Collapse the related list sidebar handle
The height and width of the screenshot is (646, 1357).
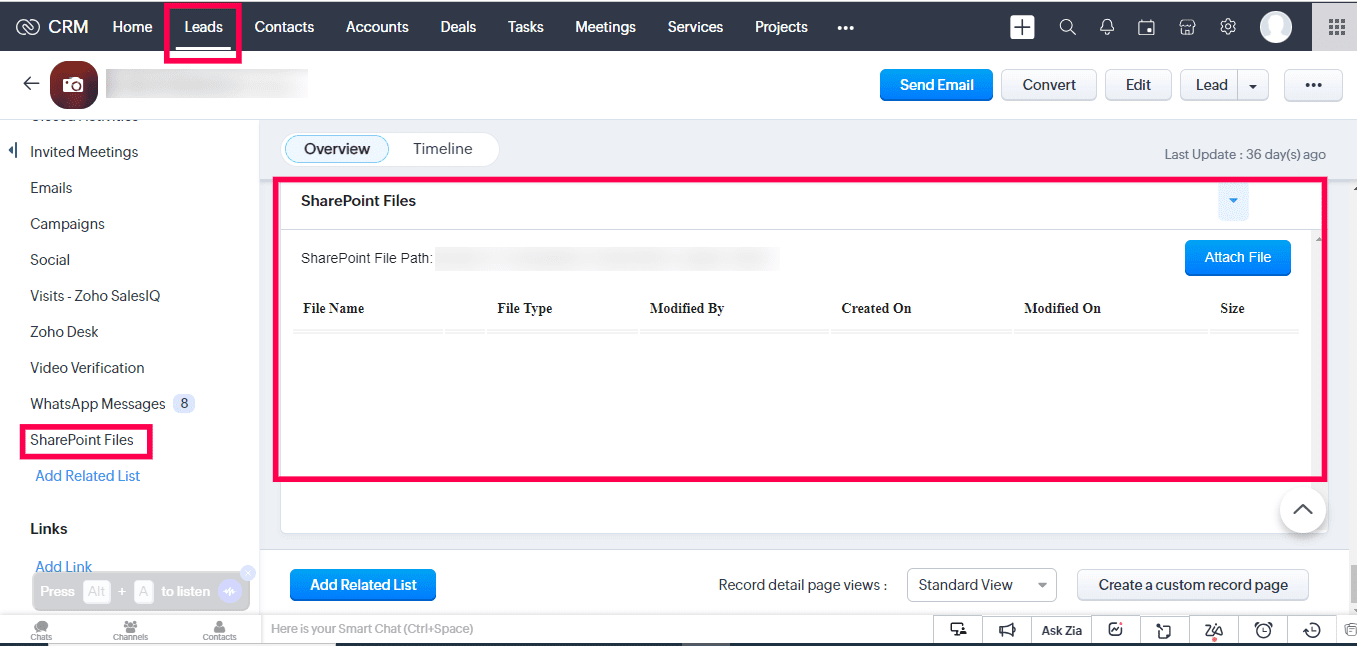click(x=13, y=151)
